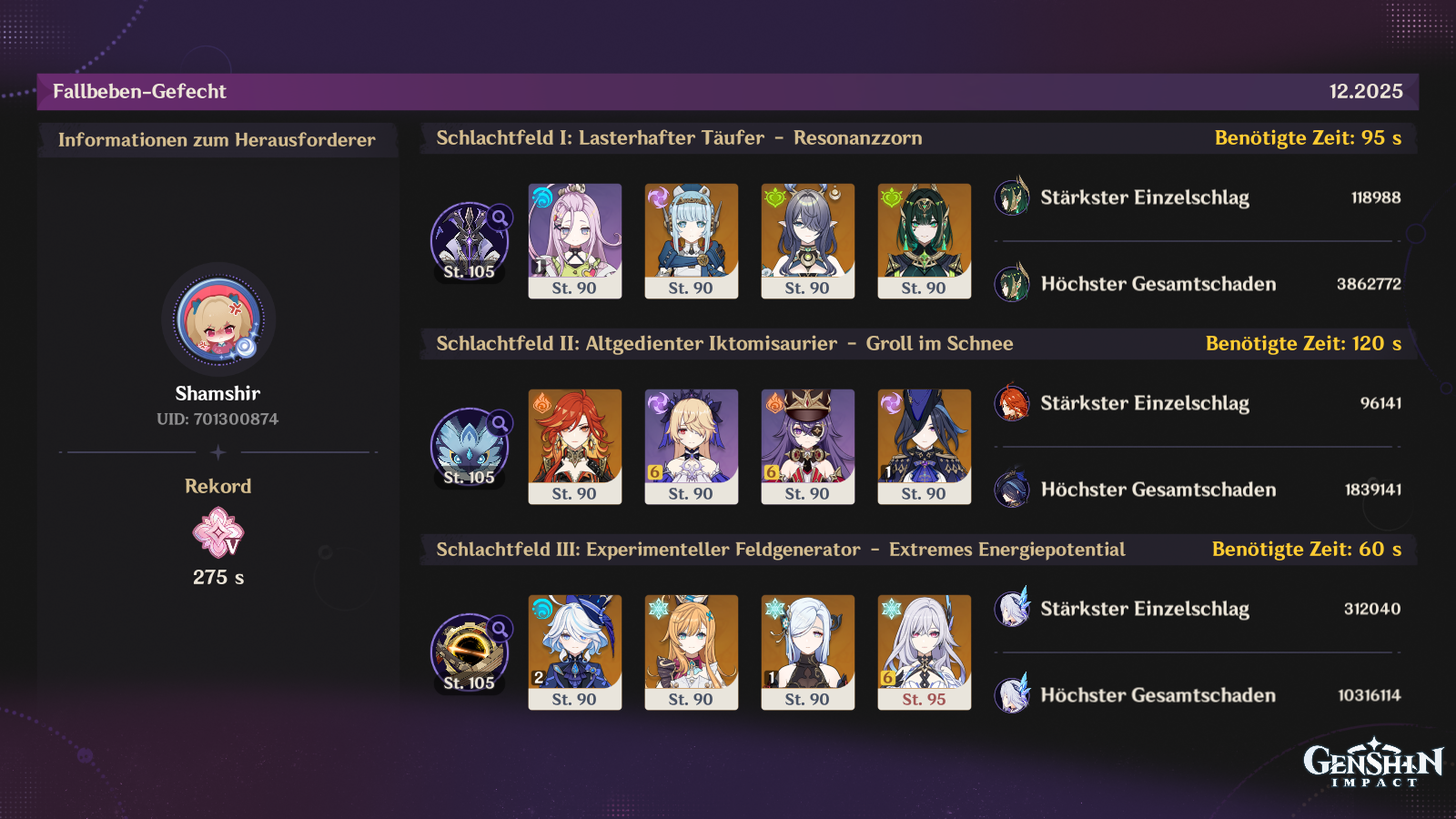Viewport: 1456px width, 819px height.
Task: Click the character icon beside Schlachtfeld II Stärkster Einzelschlag
Action: (1012, 403)
